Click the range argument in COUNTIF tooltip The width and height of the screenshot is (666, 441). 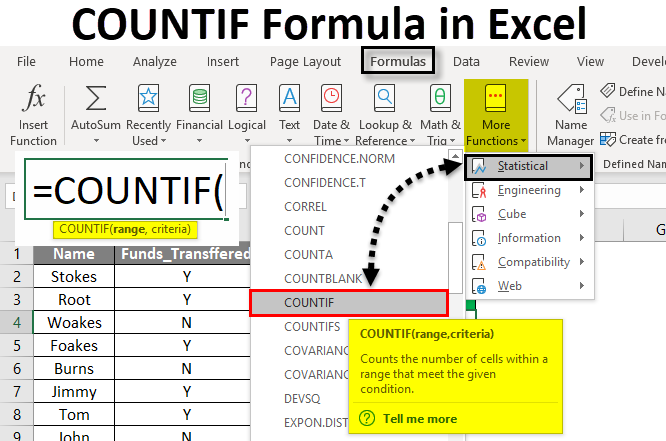(129, 229)
